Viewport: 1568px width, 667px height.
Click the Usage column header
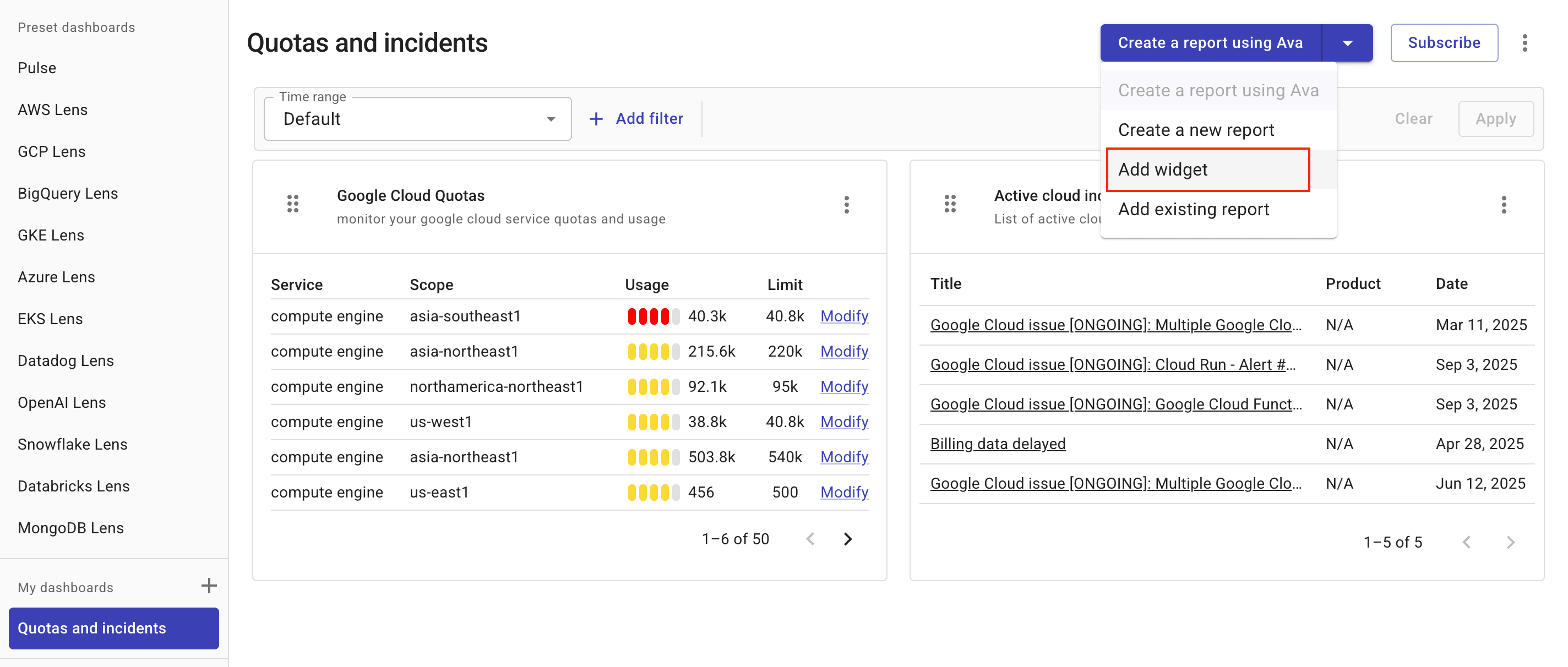point(646,285)
